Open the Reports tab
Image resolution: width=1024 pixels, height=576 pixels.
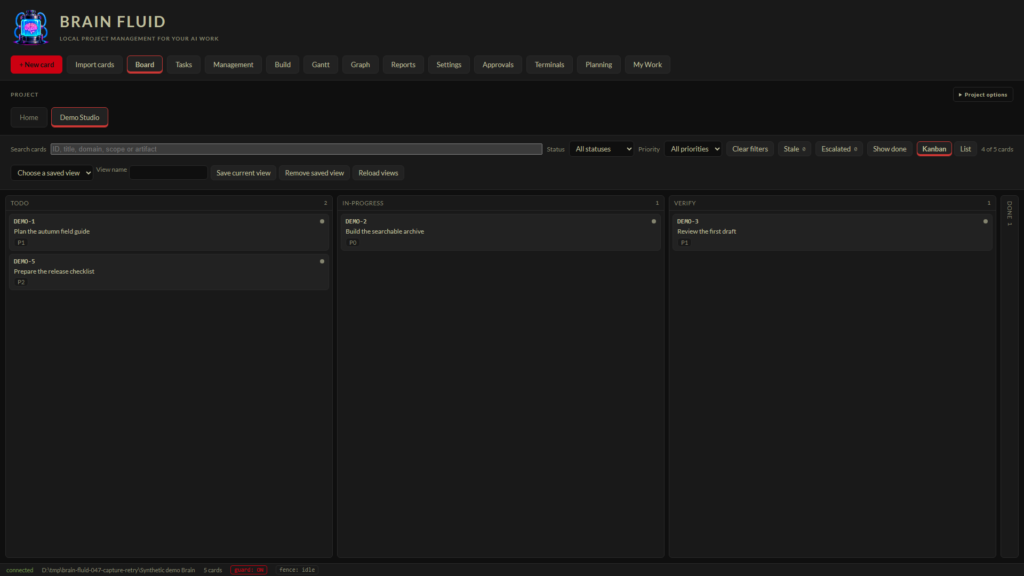coord(403,65)
